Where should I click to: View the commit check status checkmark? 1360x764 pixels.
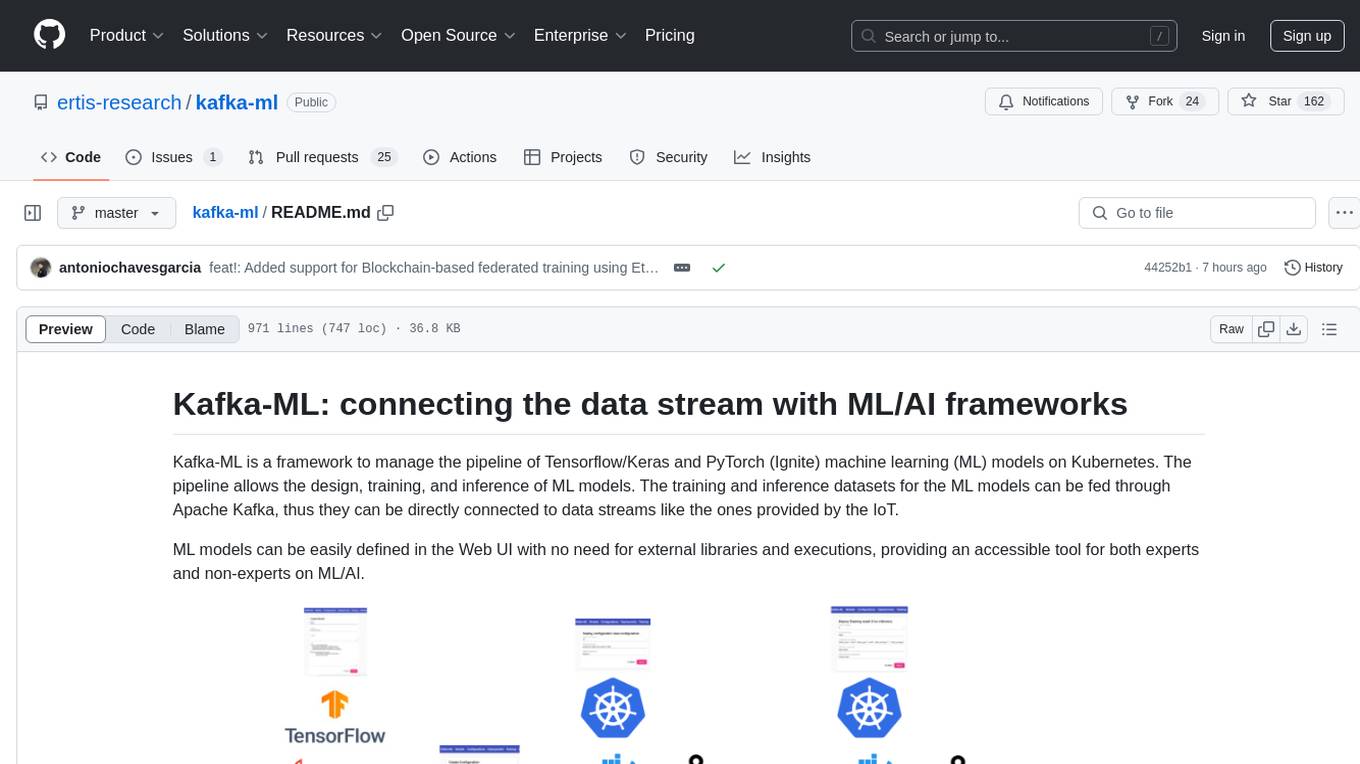tap(718, 268)
